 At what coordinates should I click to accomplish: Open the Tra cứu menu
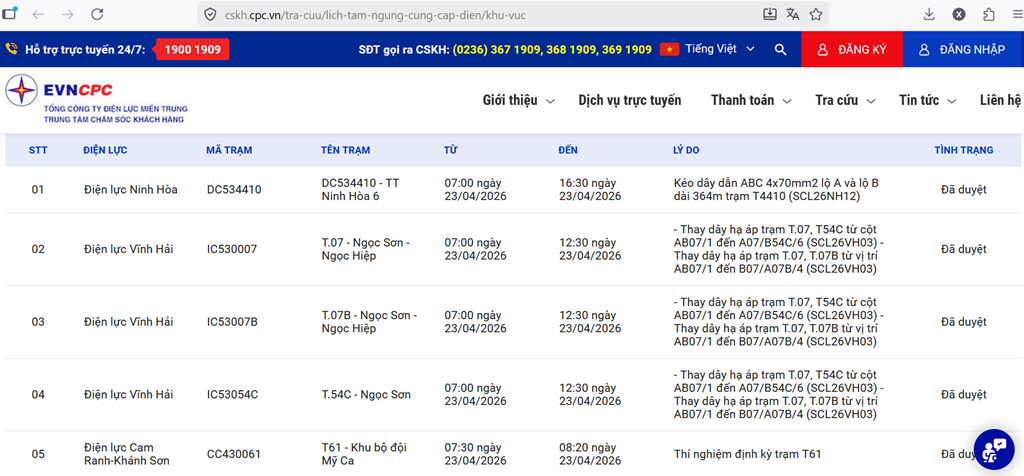pos(845,100)
